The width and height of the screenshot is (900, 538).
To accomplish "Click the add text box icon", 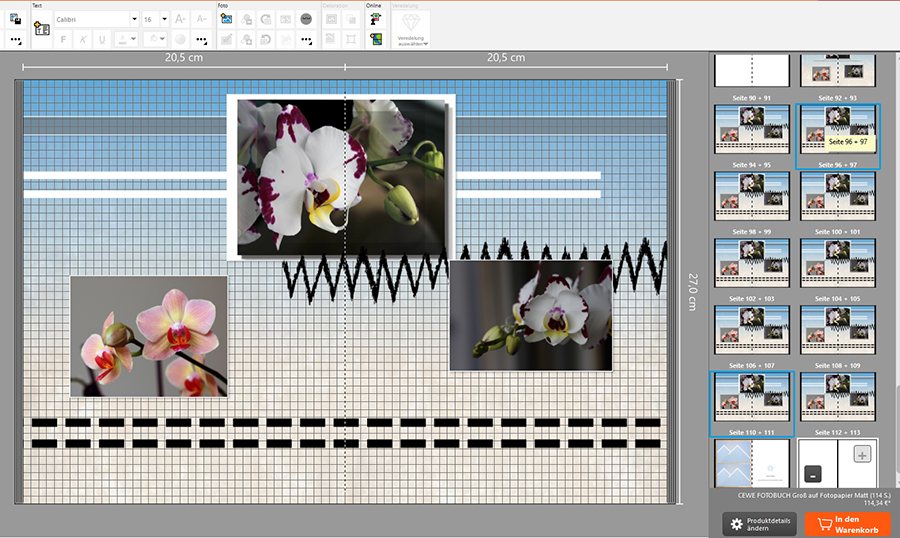I will coord(42,29).
